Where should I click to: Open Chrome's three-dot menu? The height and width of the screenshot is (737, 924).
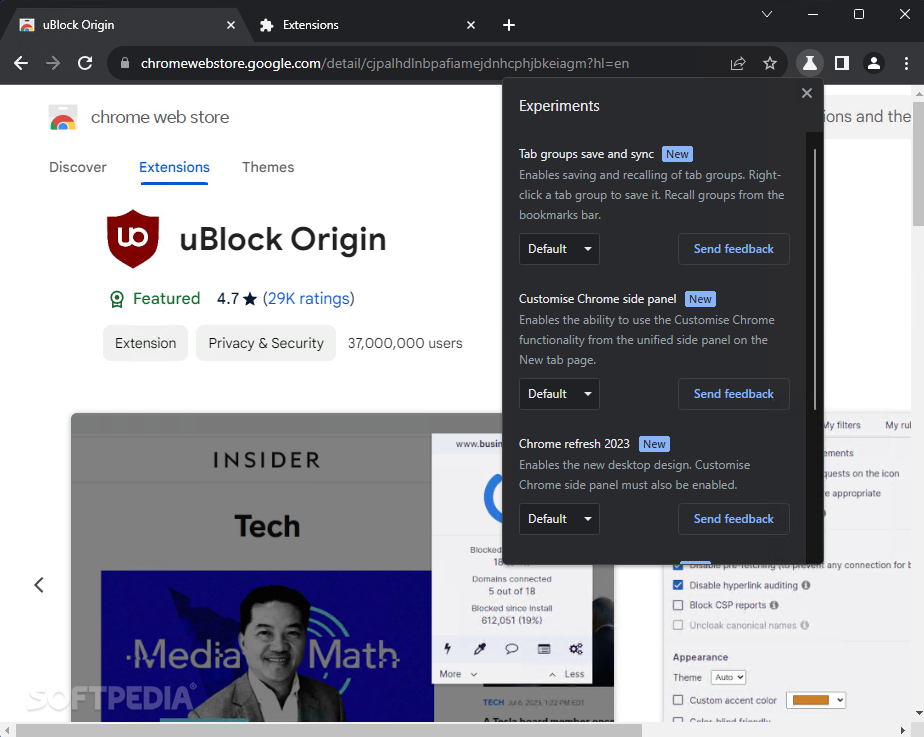(906, 63)
